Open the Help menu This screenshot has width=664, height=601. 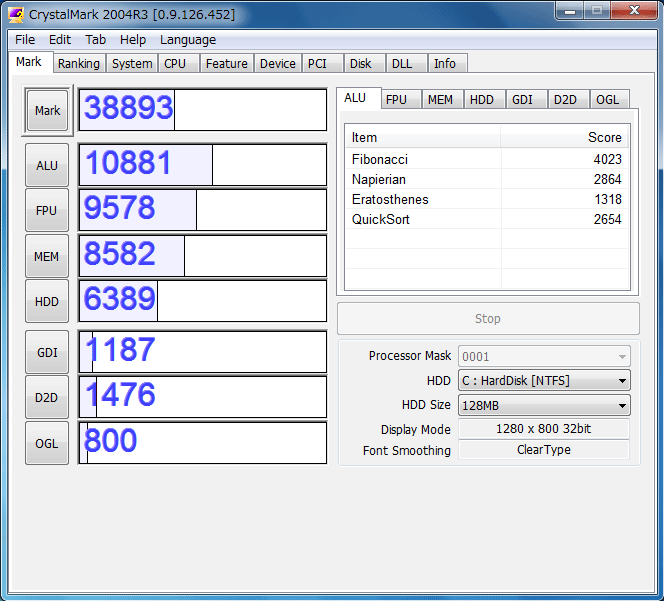coord(133,40)
